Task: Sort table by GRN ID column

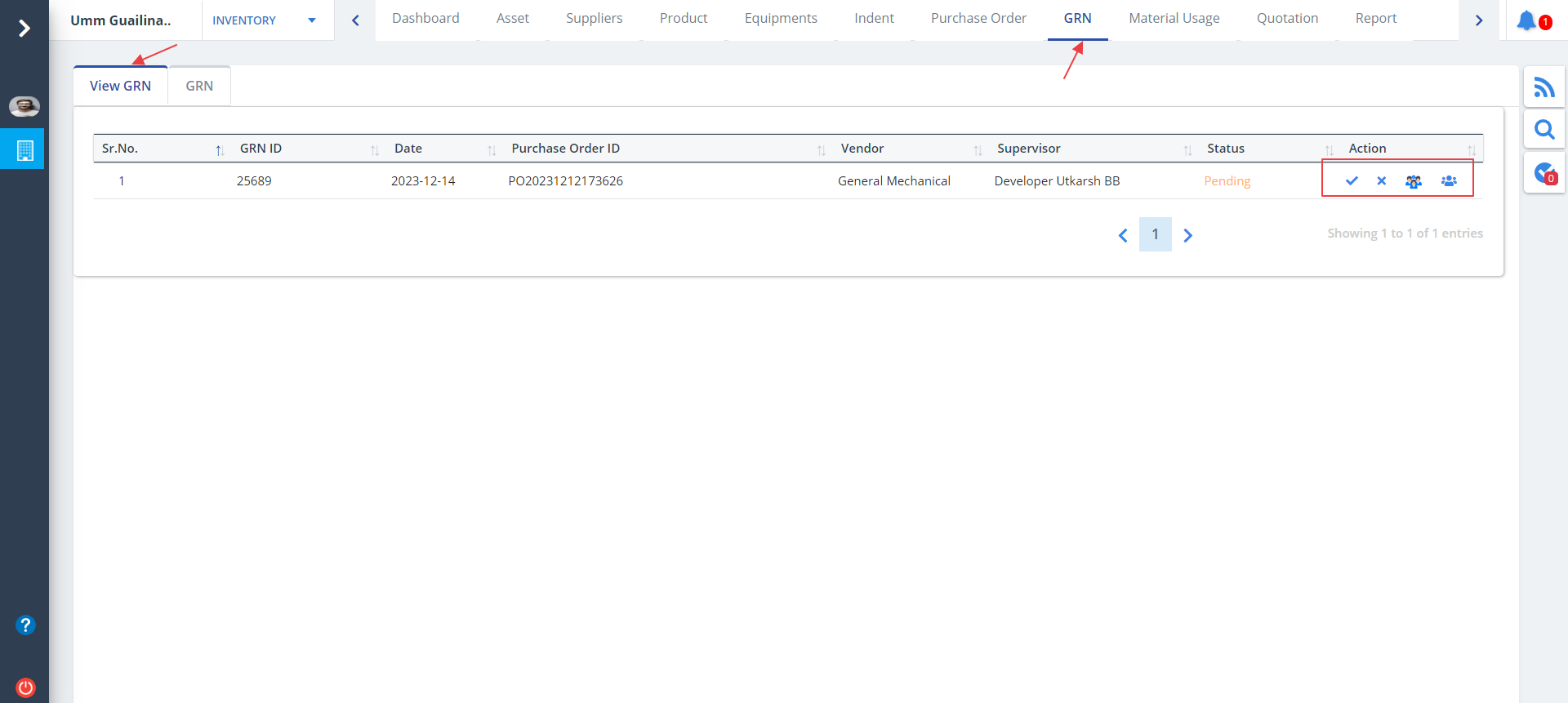Action: [261, 149]
